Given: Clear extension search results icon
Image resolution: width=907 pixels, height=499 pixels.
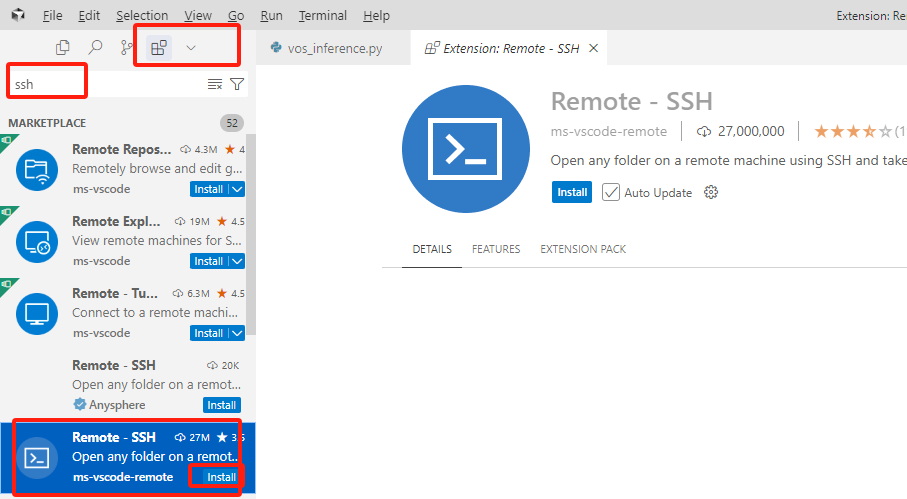Looking at the screenshot, I should click(x=215, y=84).
